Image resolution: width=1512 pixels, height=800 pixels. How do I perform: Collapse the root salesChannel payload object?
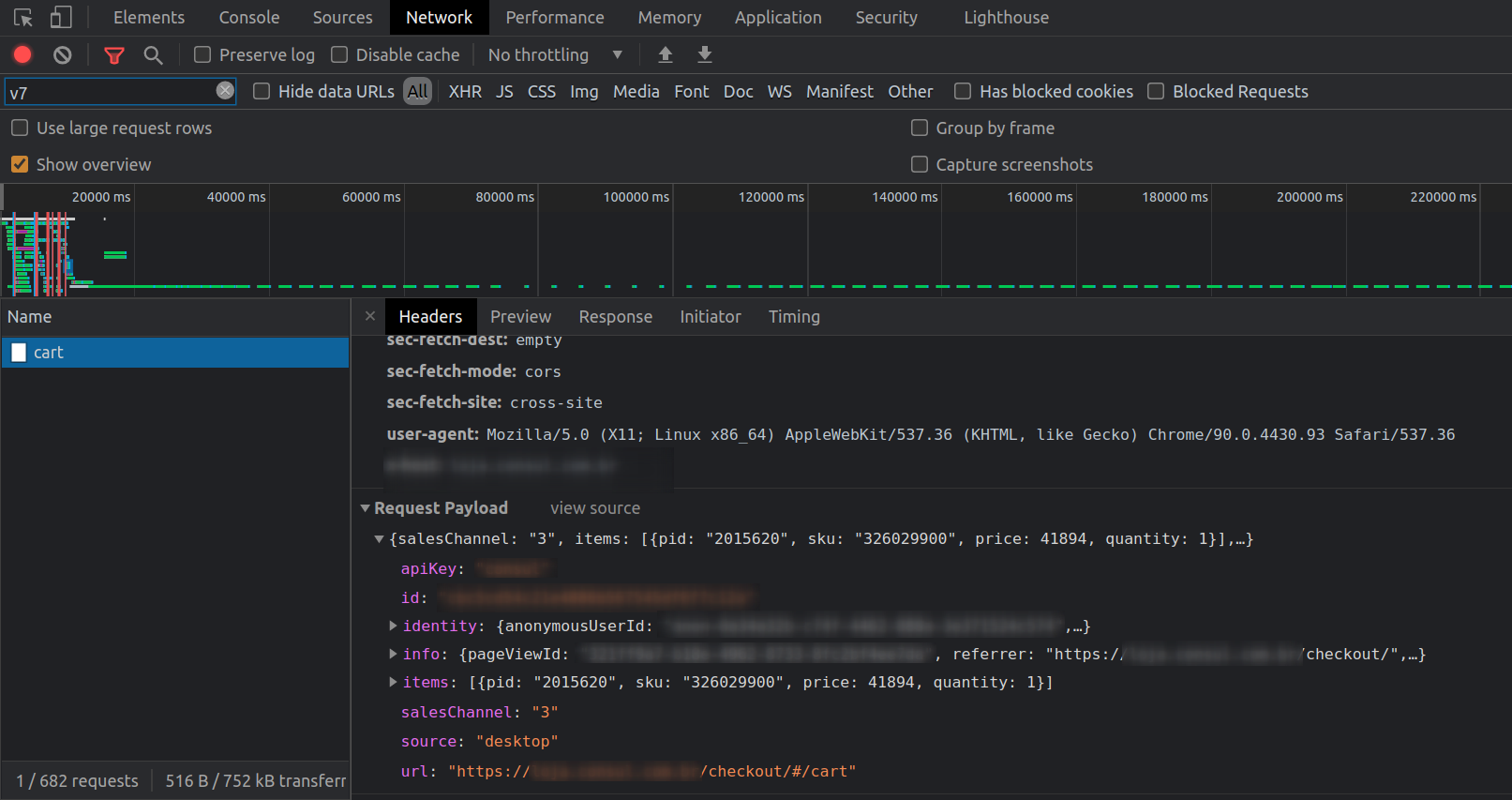tap(379, 539)
